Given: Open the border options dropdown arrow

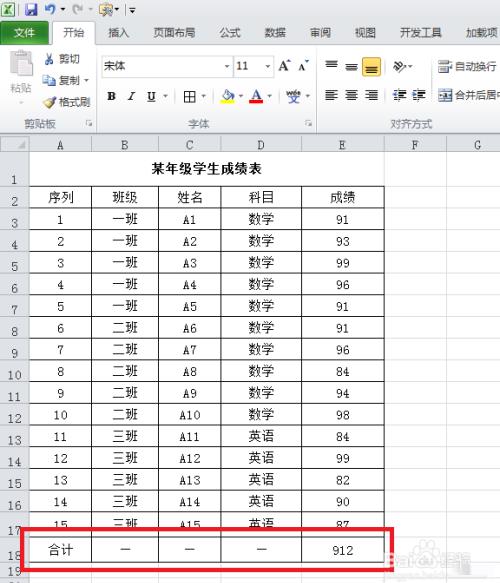Looking at the screenshot, I should tap(204, 96).
